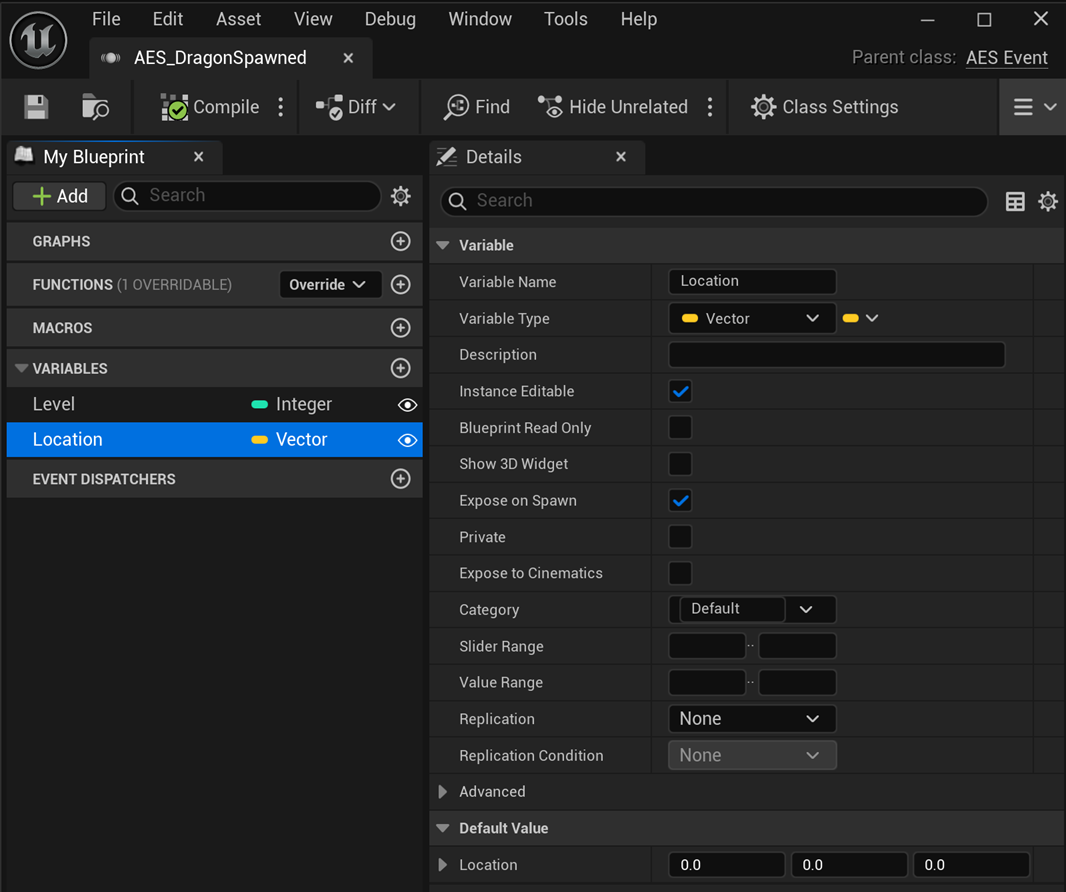
Task: Open the Find tool in the toolbar
Action: 476,106
